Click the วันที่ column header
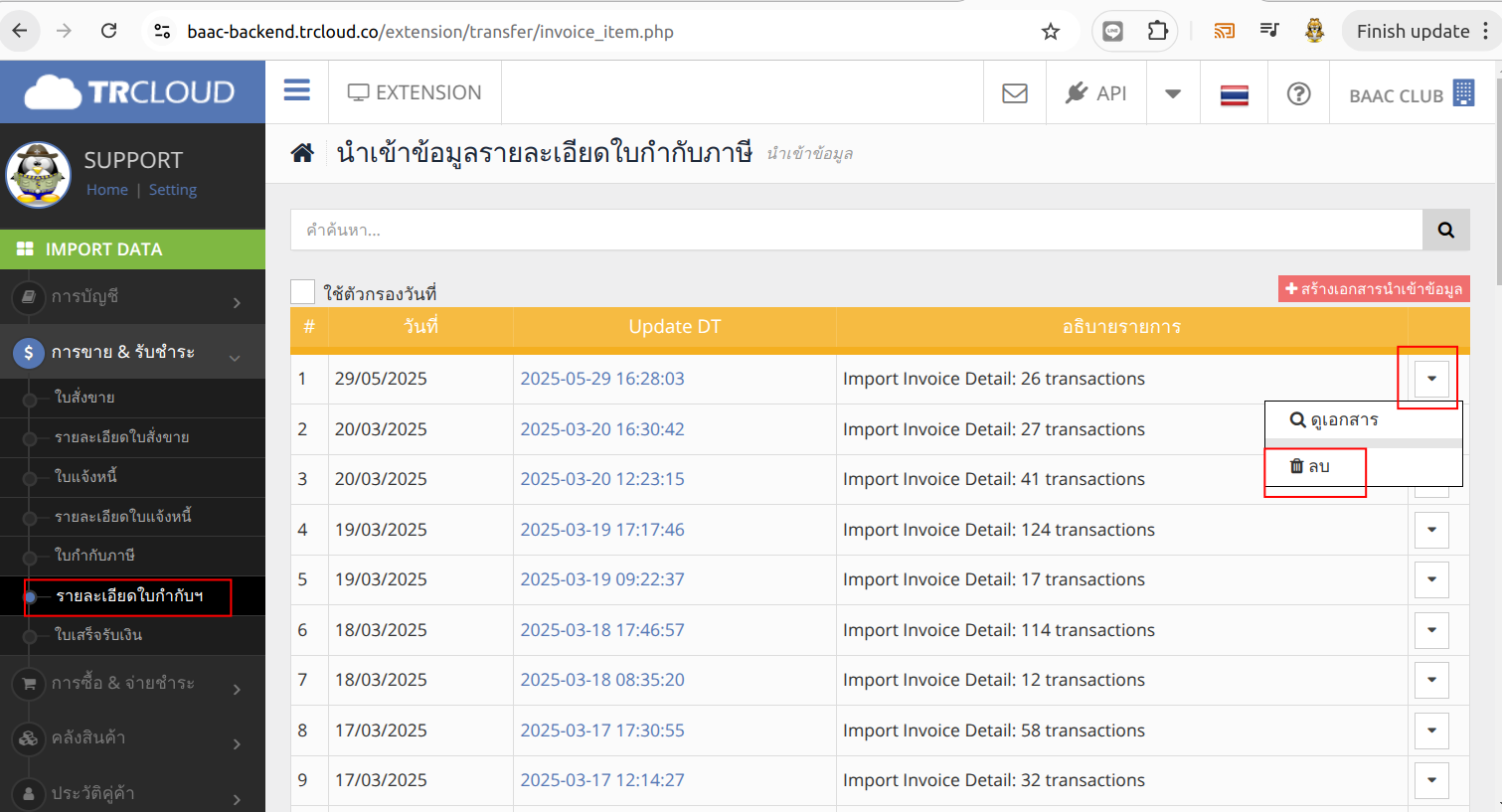This screenshot has width=1502, height=812. click(x=420, y=327)
